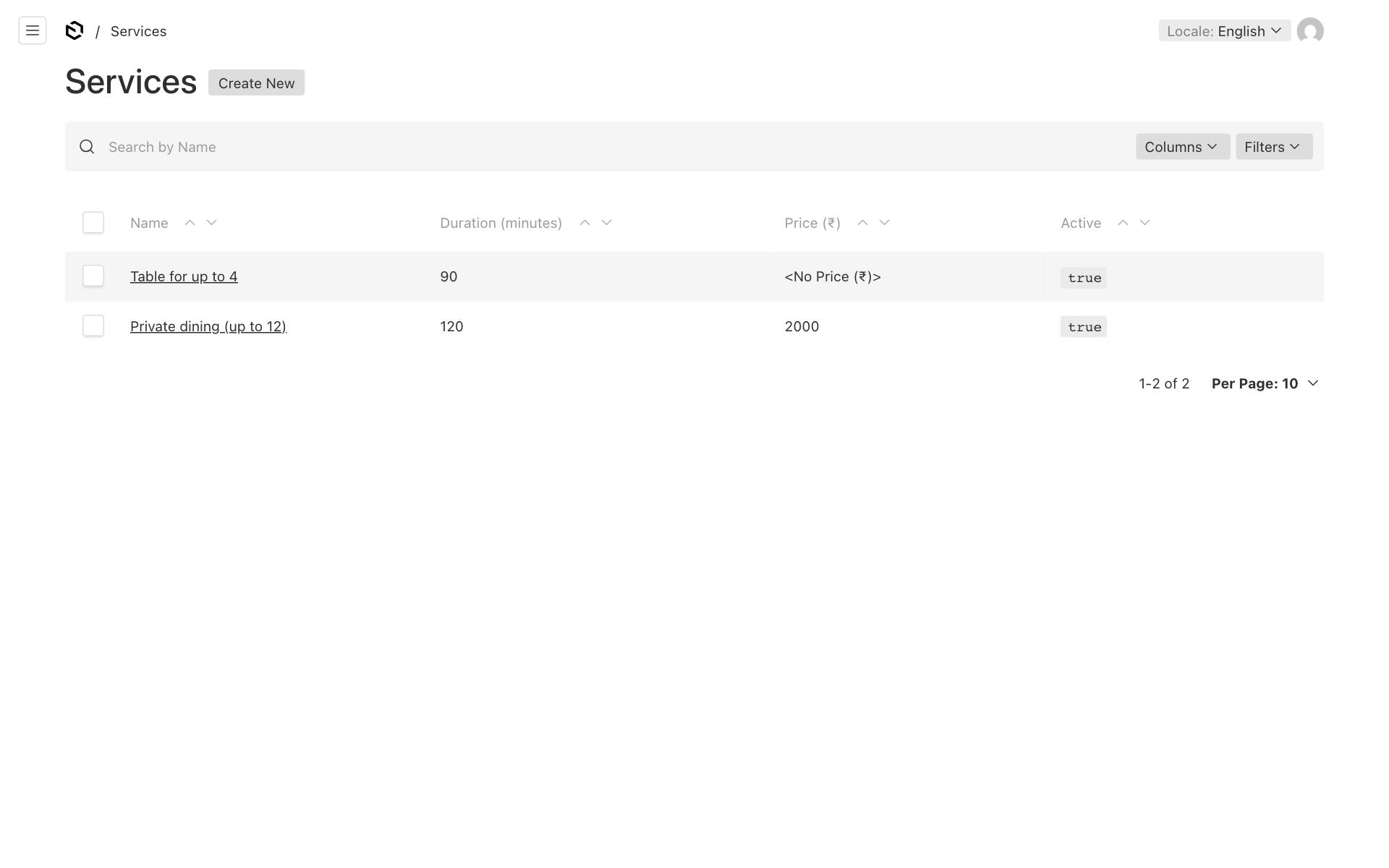Screen dimensions: 1389x868
Task: Focus the Search by Name field
Action: [x=615, y=147]
